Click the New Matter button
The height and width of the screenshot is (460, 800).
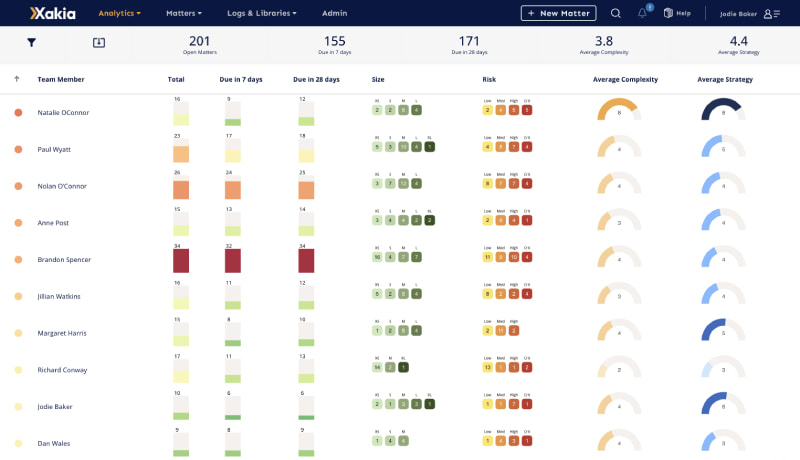point(558,13)
